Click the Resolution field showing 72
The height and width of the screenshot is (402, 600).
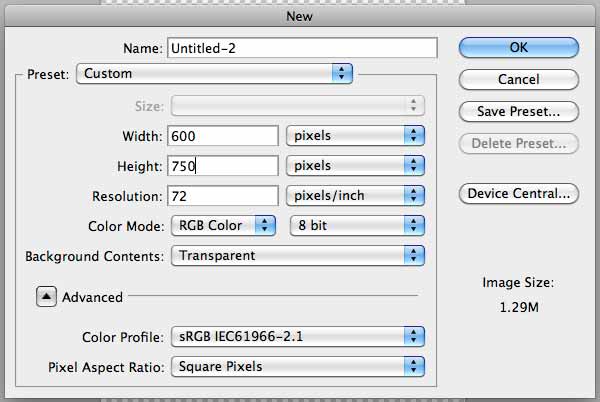pyautogui.click(x=223, y=196)
